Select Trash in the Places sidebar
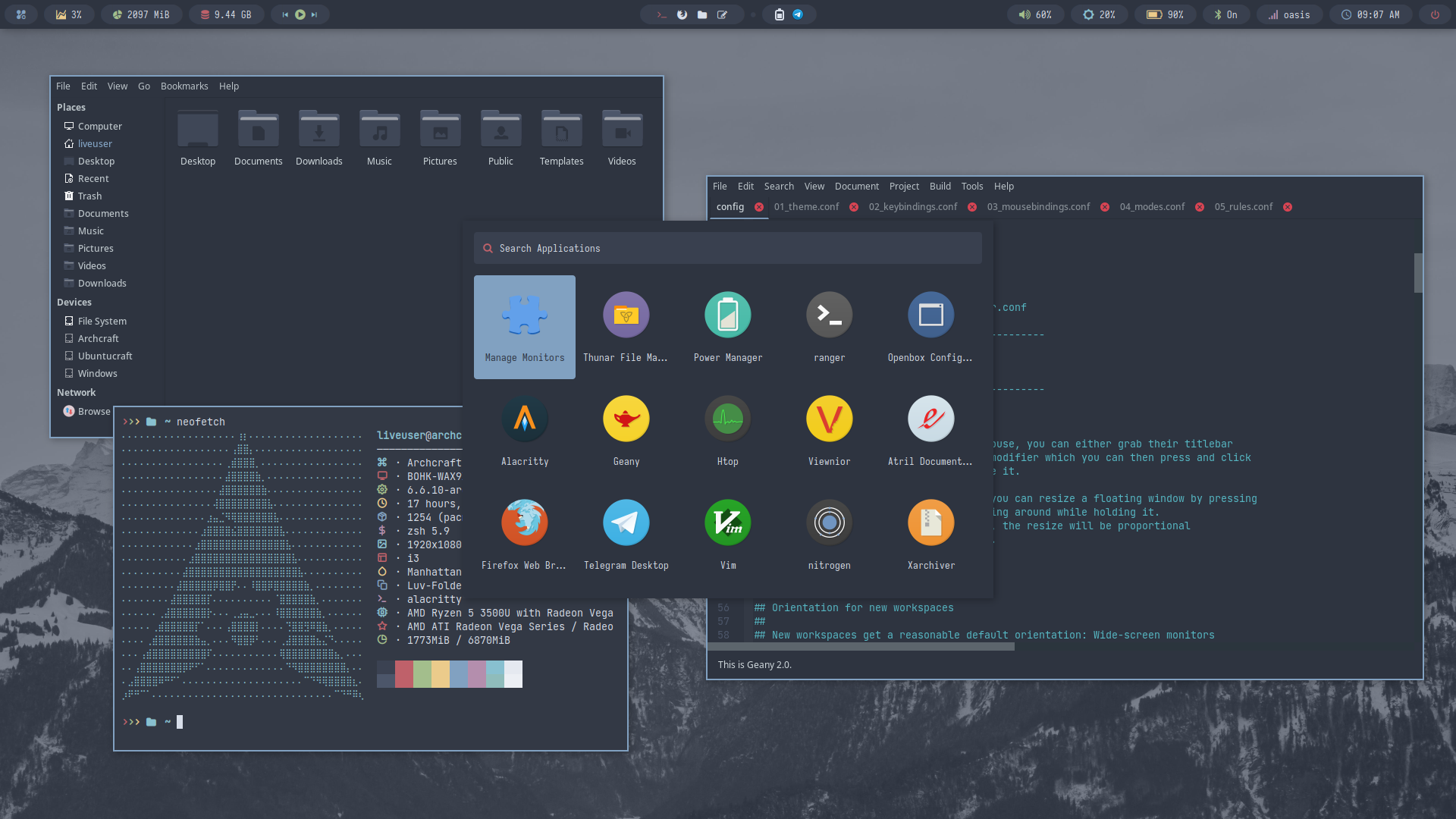This screenshot has height=819, width=1456. [89, 196]
